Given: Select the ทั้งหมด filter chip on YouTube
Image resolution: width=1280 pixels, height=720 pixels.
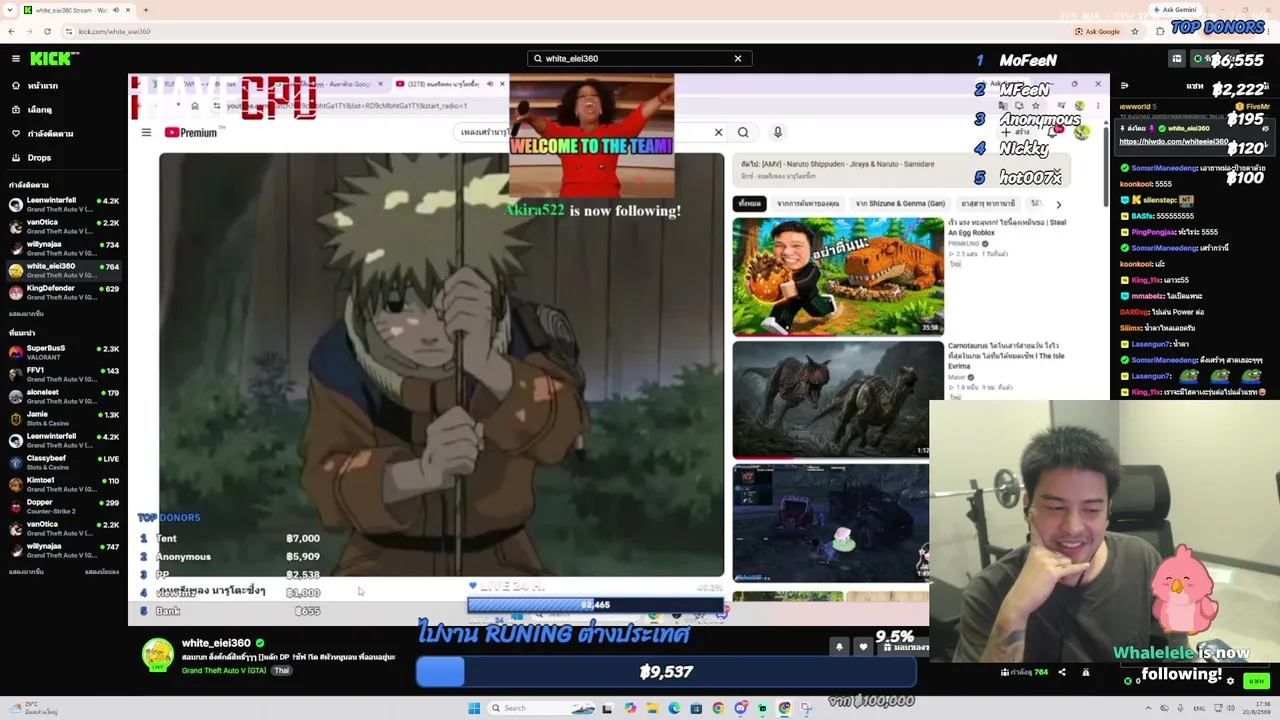Looking at the screenshot, I should click(x=749, y=204).
